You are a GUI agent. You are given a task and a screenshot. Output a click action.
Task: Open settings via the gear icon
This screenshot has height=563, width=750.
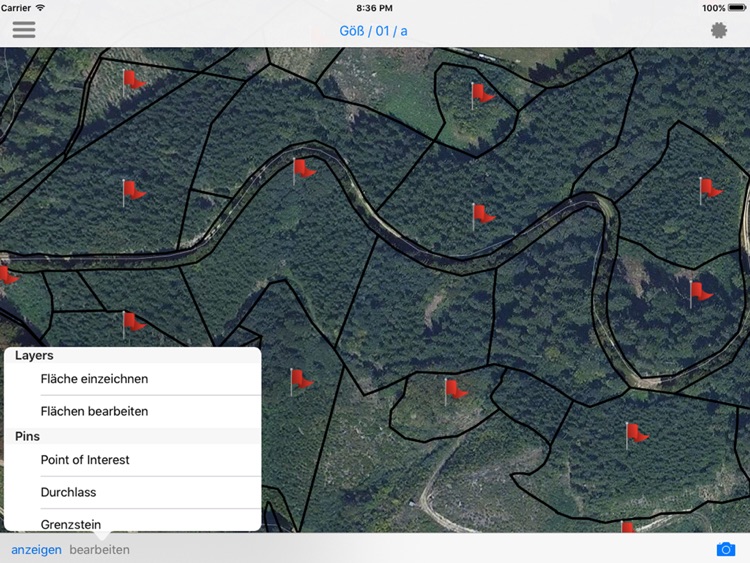pyautogui.click(x=718, y=30)
